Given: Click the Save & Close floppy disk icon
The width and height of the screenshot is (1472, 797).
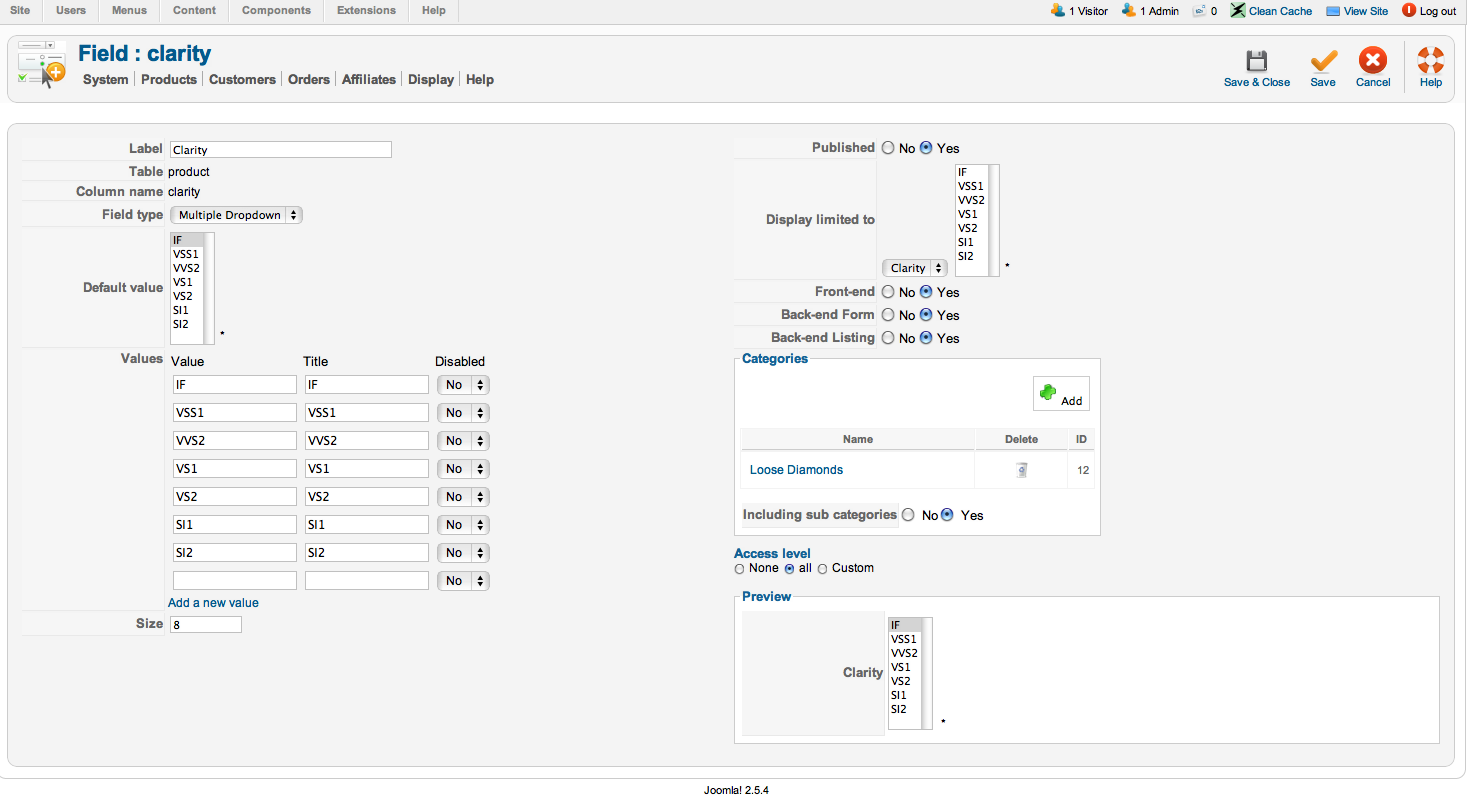Looking at the screenshot, I should tap(1256, 60).
